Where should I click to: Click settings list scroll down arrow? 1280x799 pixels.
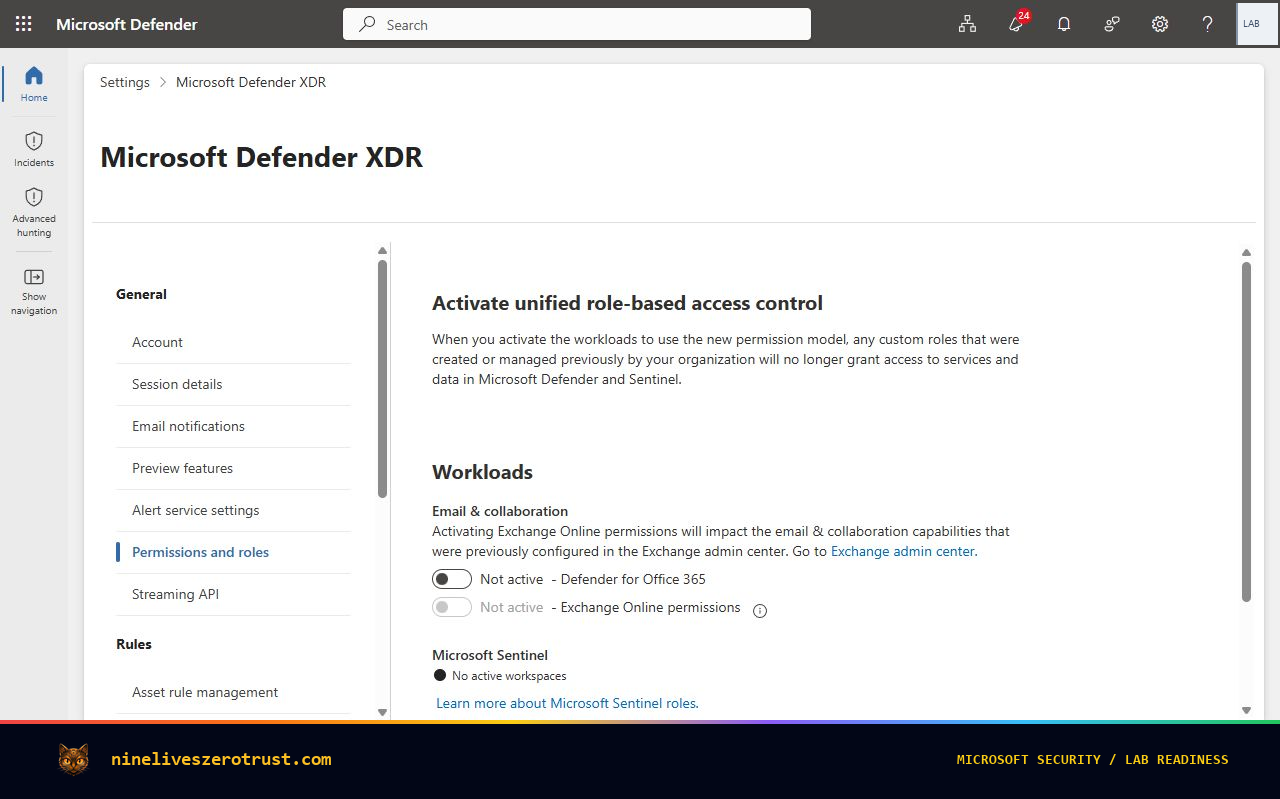pyautogui.click(x=382, y=711)
